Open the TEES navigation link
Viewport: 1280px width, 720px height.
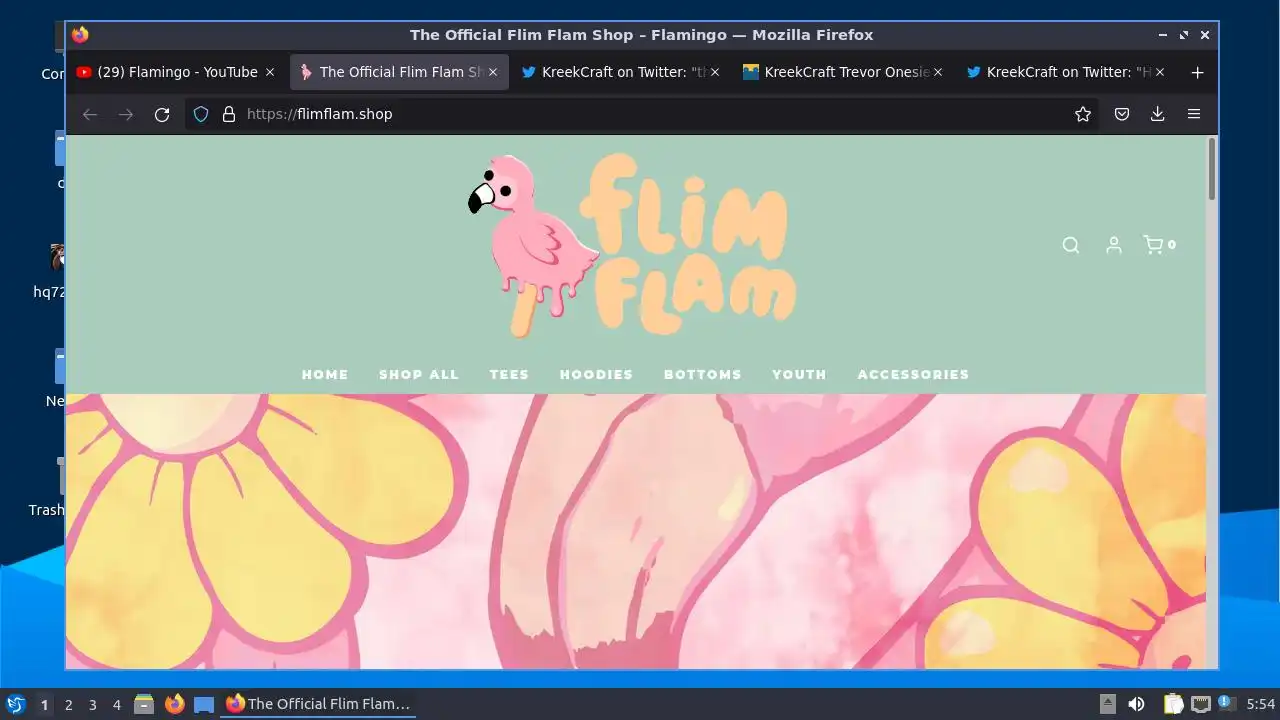click(x=509, y=374)
